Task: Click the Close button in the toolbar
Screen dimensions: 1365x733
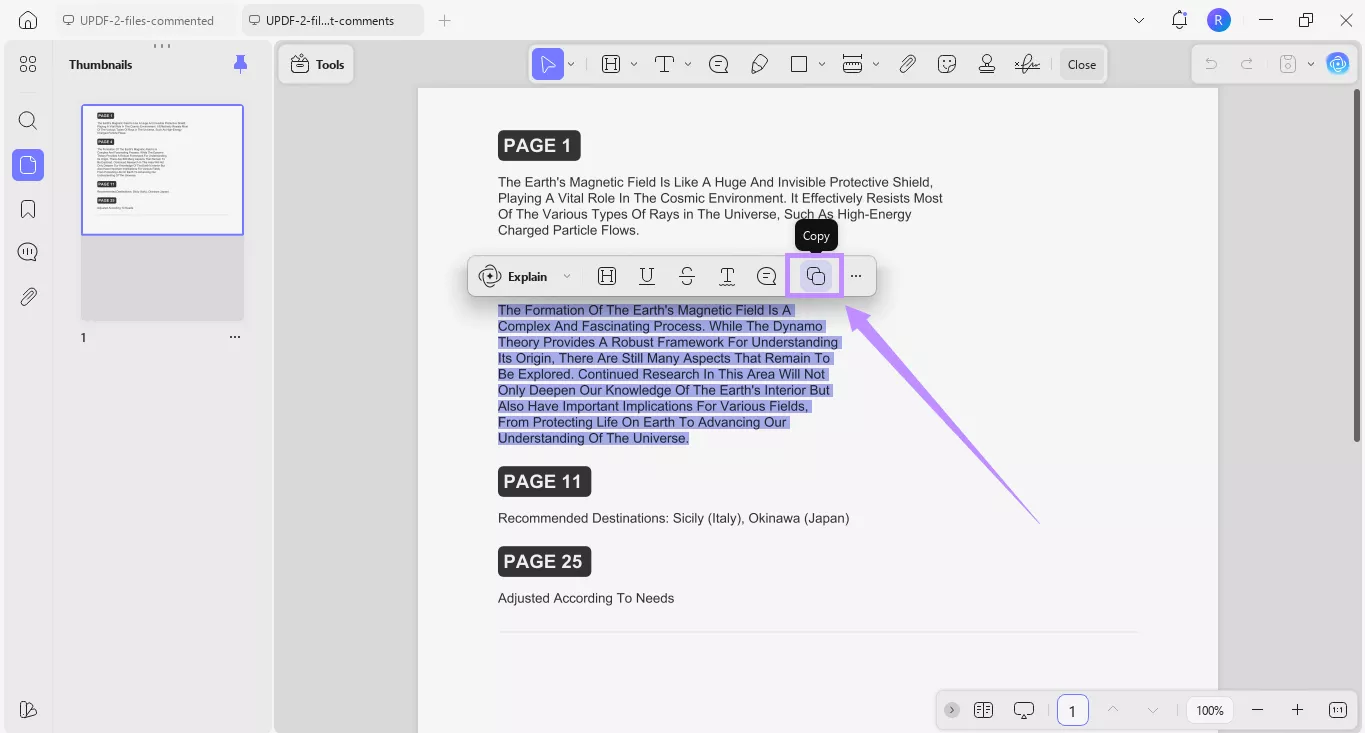Action: pos(1081,63)
